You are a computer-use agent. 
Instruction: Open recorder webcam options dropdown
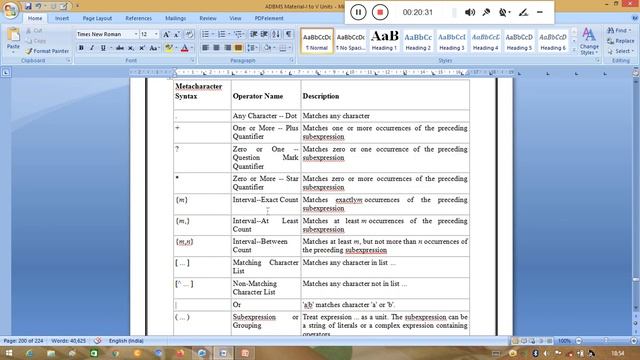(510, 12)
